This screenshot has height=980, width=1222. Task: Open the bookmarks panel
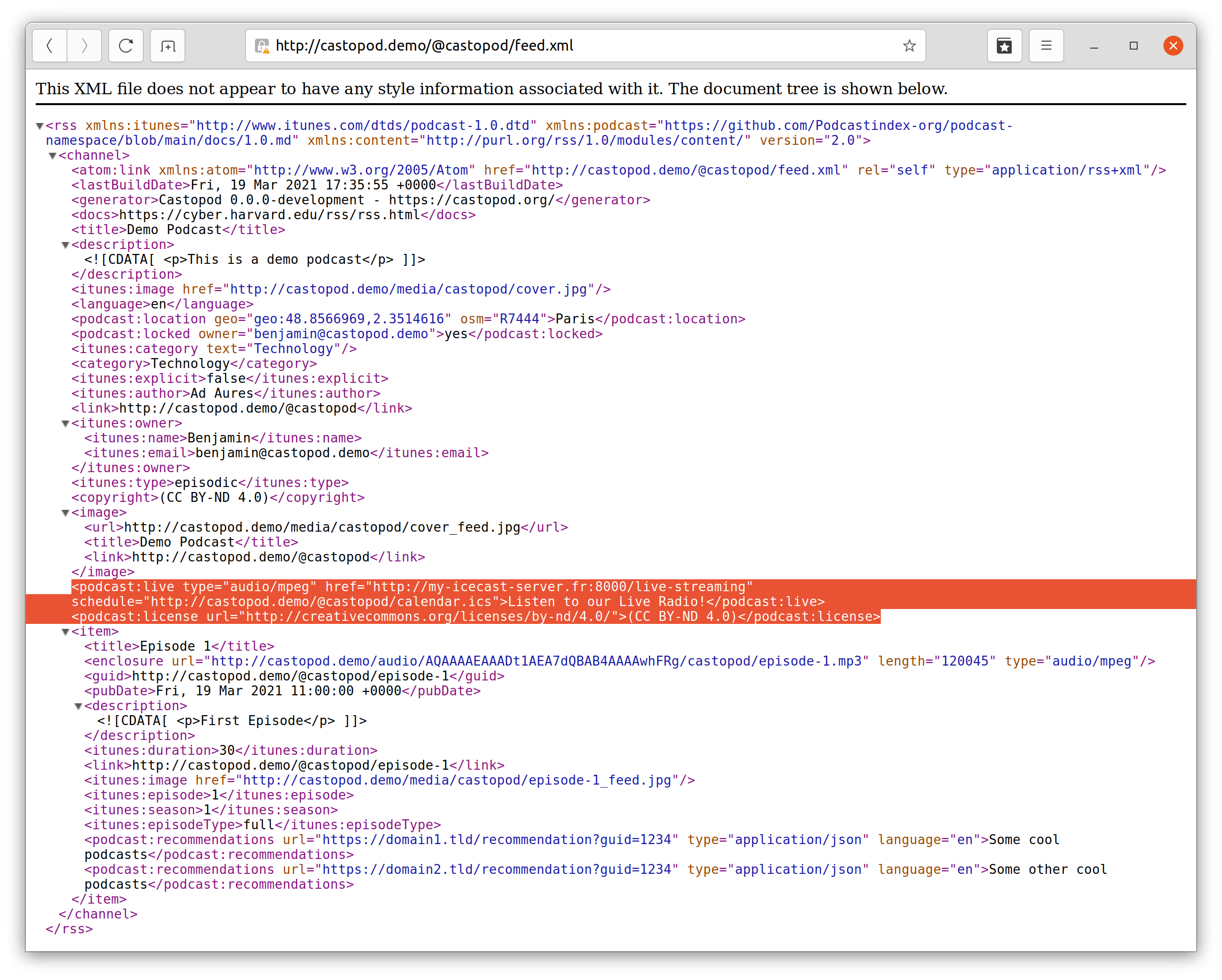click(1004, 45)
